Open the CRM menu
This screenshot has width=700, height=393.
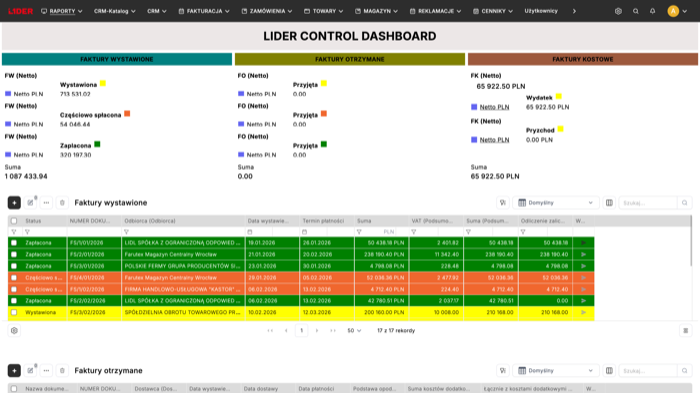coord(157,11)
